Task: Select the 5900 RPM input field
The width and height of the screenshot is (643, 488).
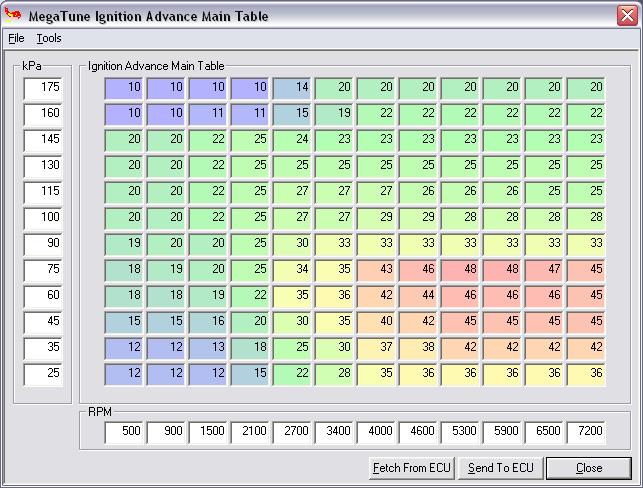Action: coord(502,432)
